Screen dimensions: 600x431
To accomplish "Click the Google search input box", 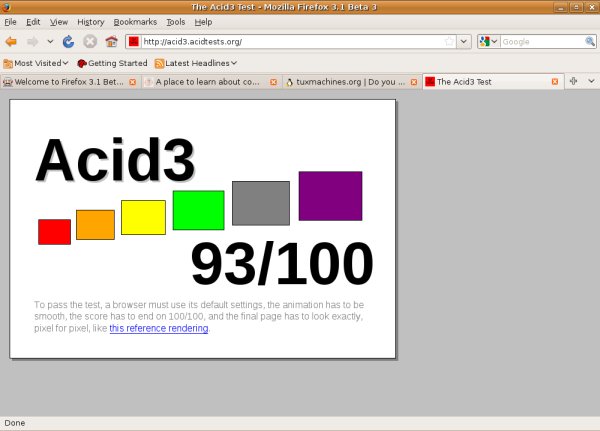I will (543, 42).
